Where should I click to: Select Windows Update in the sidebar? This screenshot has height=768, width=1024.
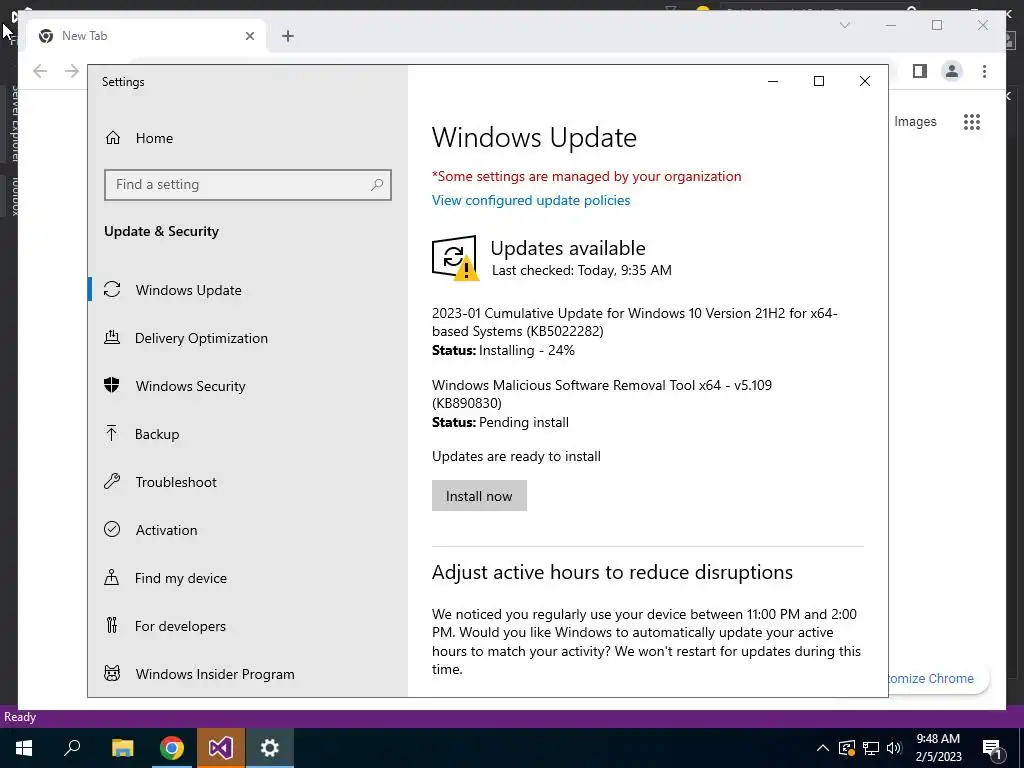tap(188, 290)
